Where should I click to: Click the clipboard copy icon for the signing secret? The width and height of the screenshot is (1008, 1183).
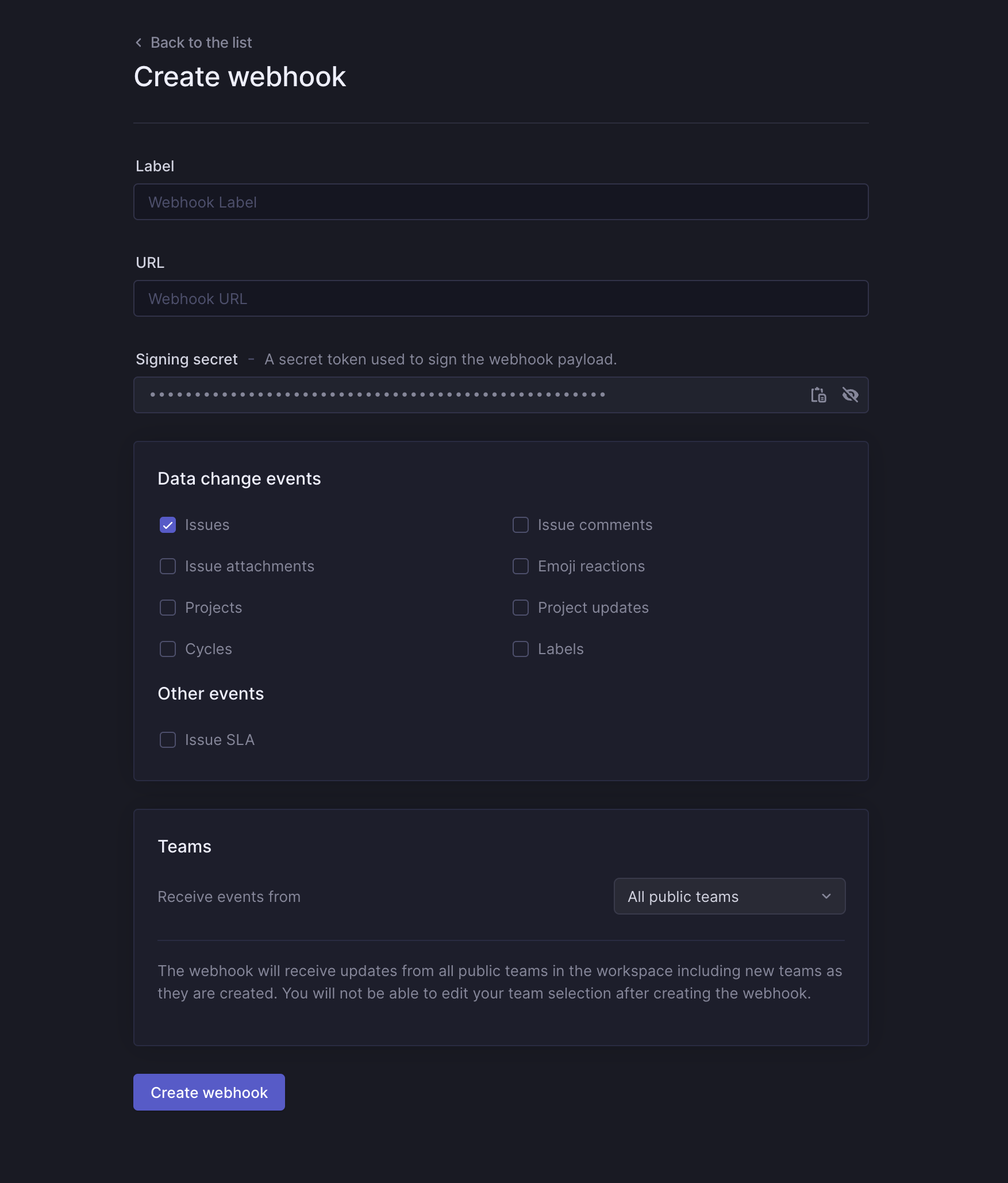(818, 395)
